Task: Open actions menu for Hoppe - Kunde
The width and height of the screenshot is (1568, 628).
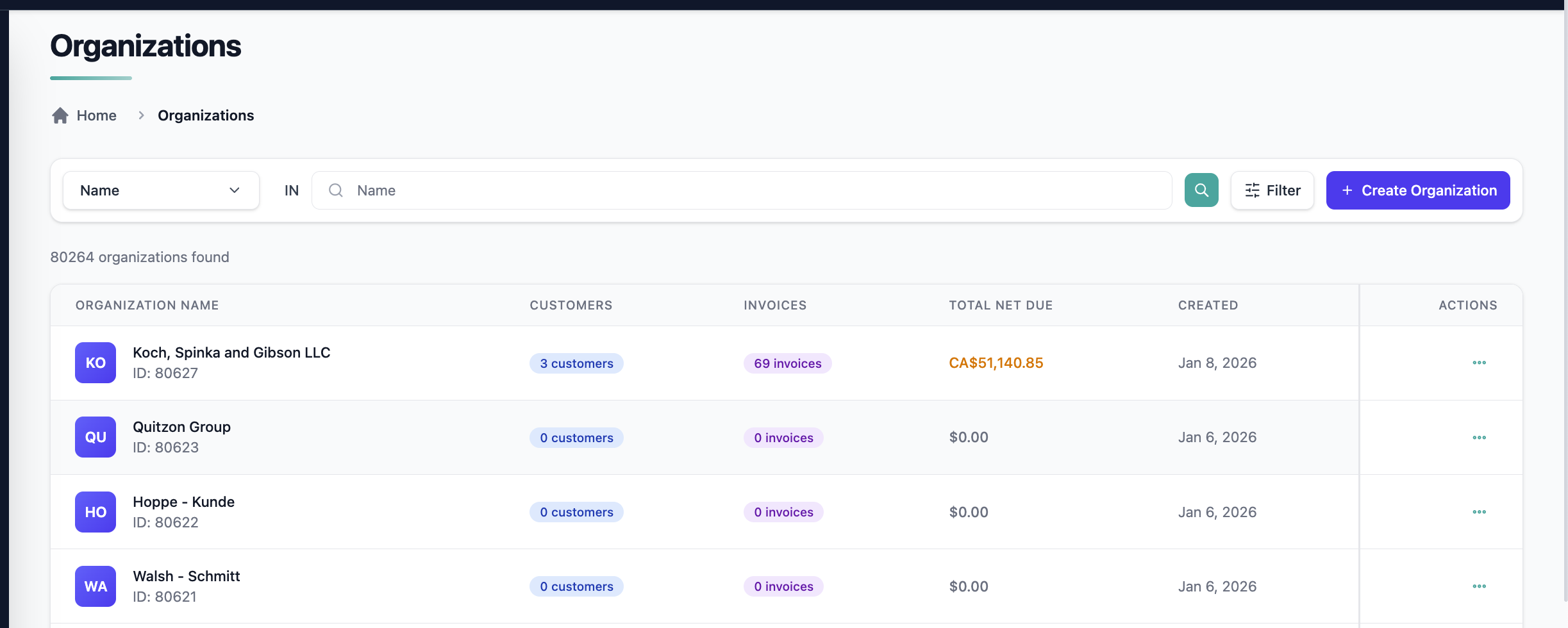Action: click(1479, 512)
